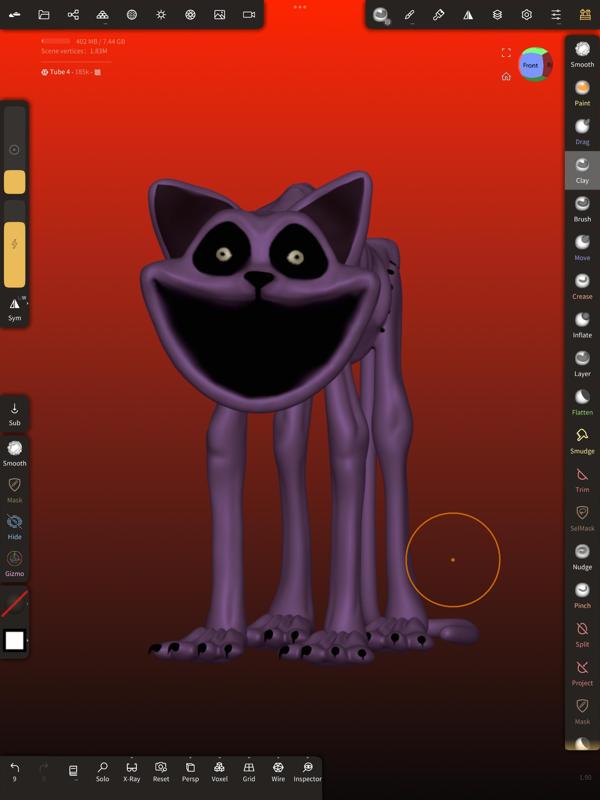Open the Painting brush menu

pyautogui.click(x=438, y=15)
